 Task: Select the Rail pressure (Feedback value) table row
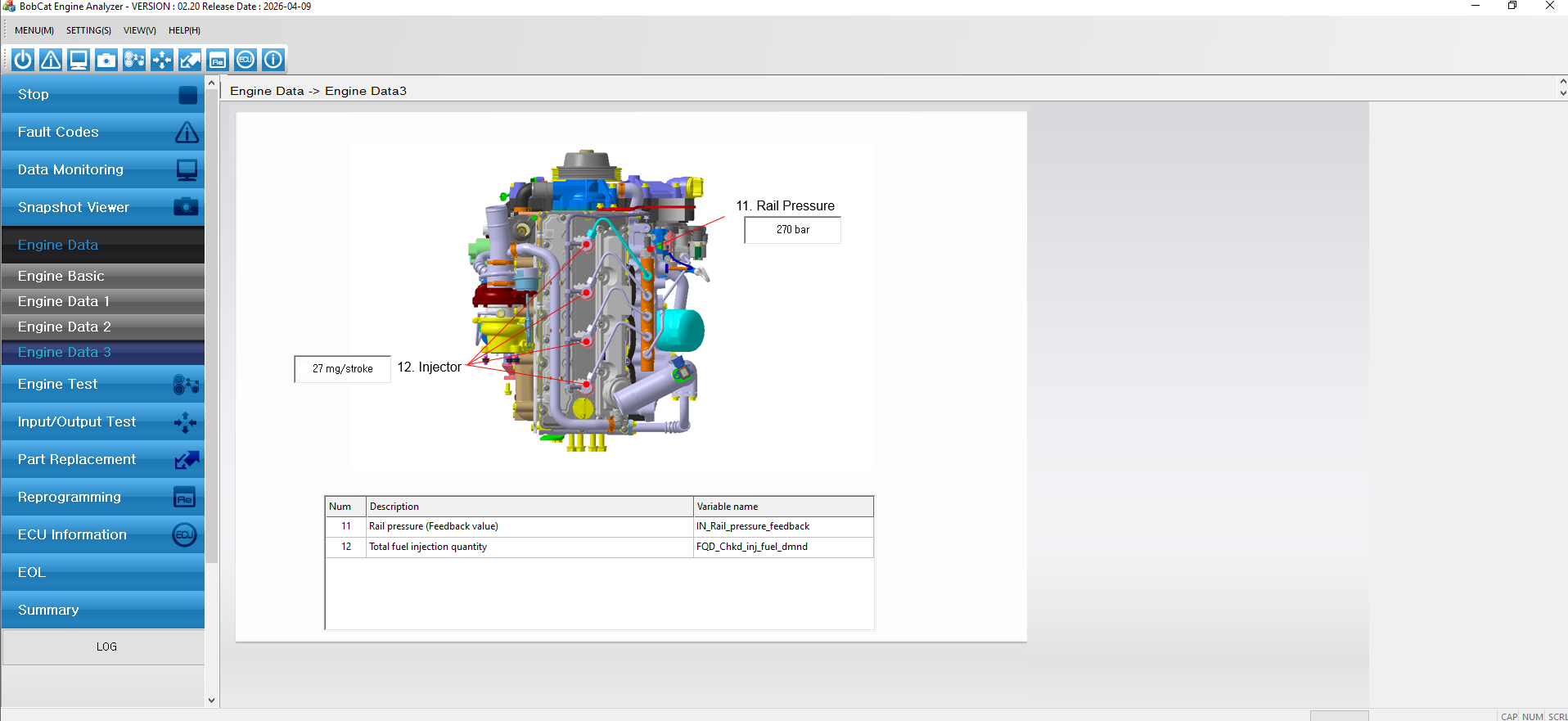click(x=599, y=526)
